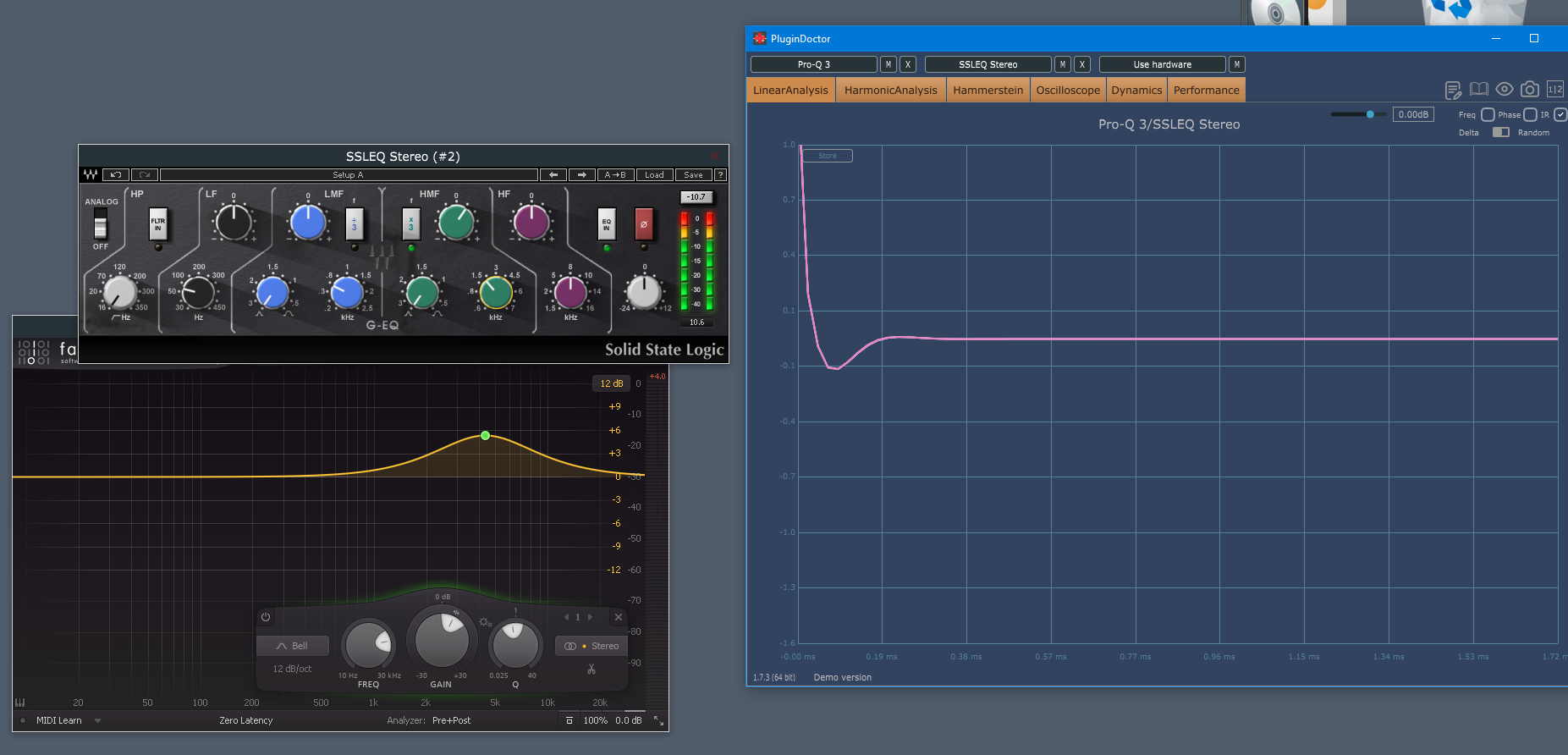Click the Load button in SSLEQ
The image size is (1568, 755).
point(655,175)
